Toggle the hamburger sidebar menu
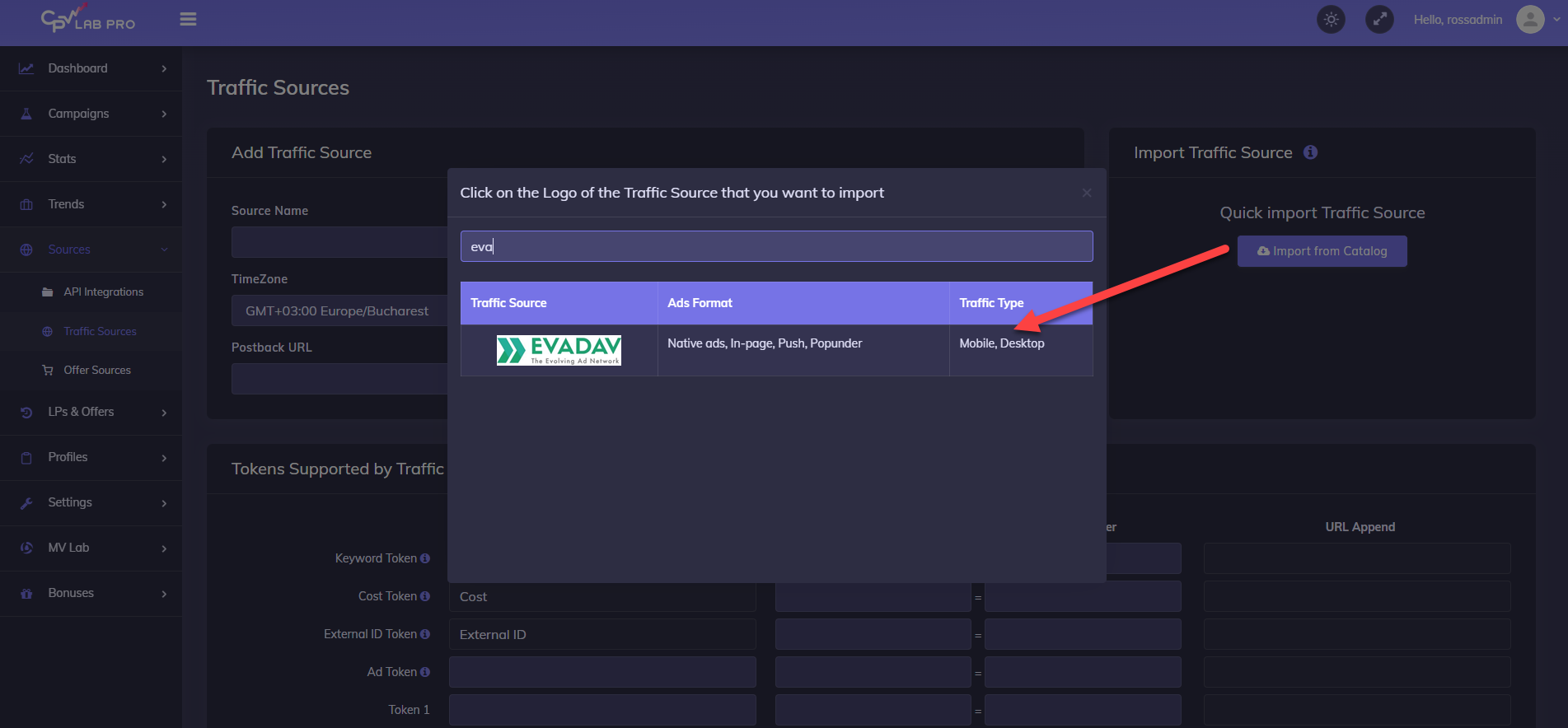Screen dimensions: 1568x728 (188, 19)
